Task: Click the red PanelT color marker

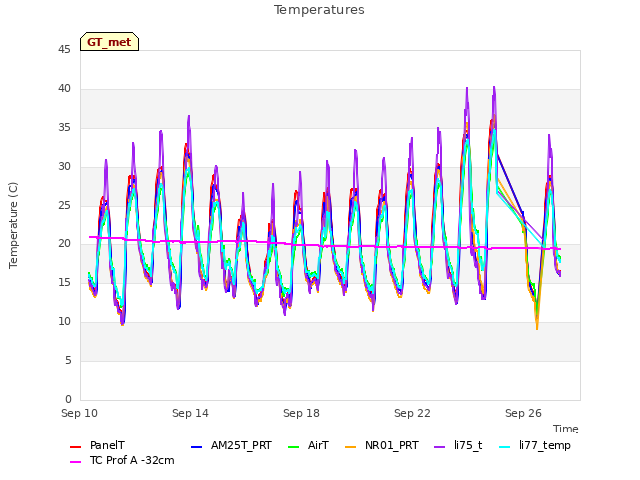Action: pyautogui.click(x=76, y=447)
